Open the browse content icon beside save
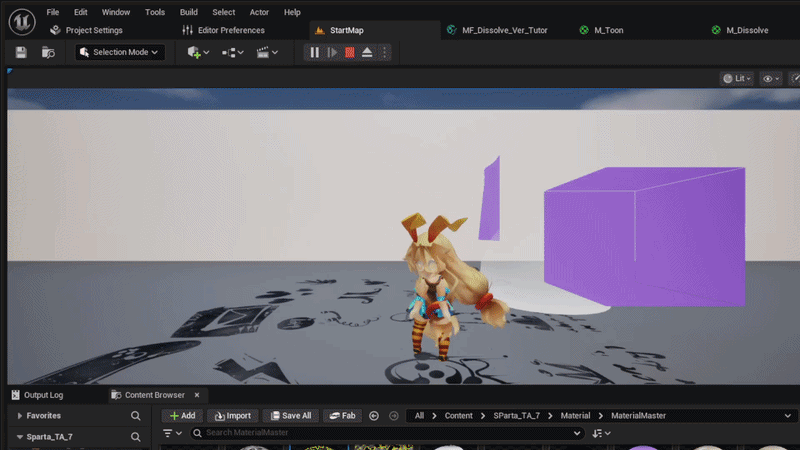 tap(48, 52)
